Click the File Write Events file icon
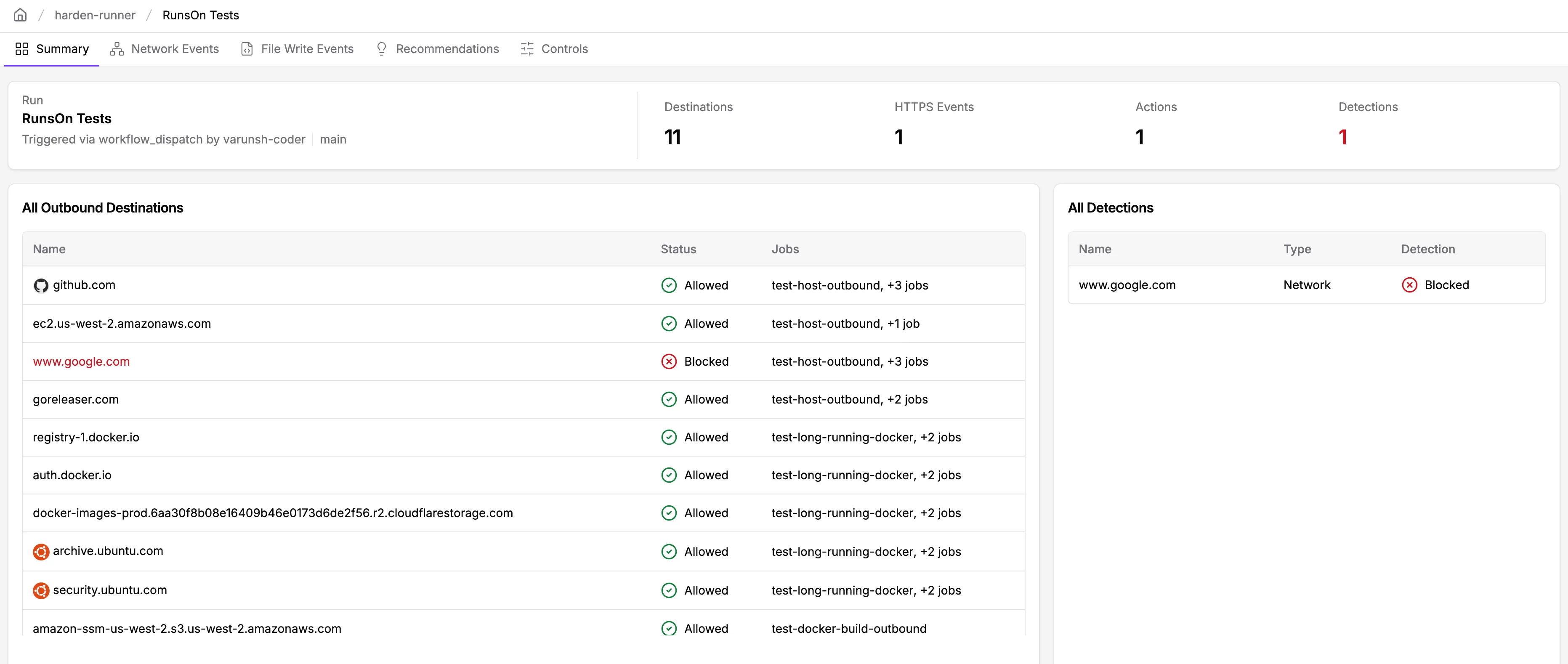 [247, 49]
